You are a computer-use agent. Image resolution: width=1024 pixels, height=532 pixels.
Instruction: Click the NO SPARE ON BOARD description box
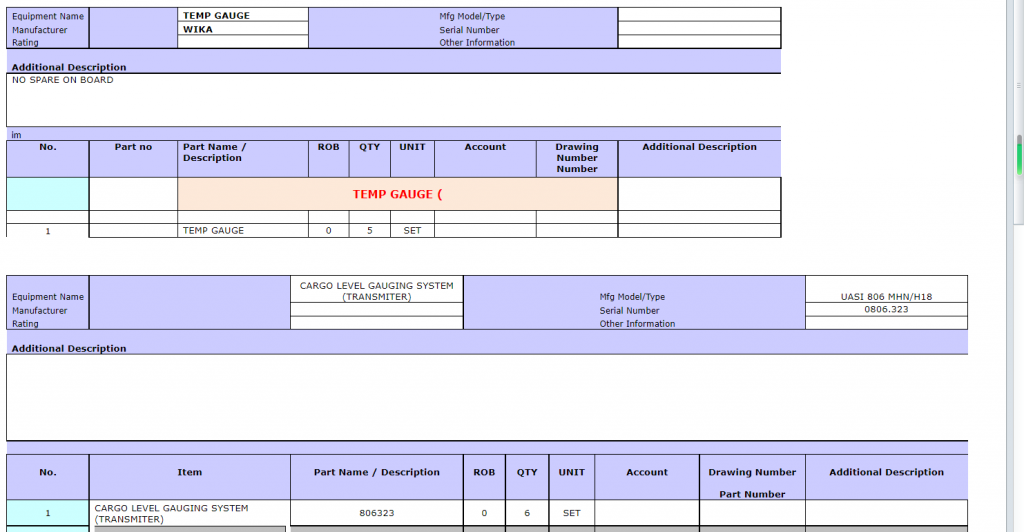click(x=393, y=99)
